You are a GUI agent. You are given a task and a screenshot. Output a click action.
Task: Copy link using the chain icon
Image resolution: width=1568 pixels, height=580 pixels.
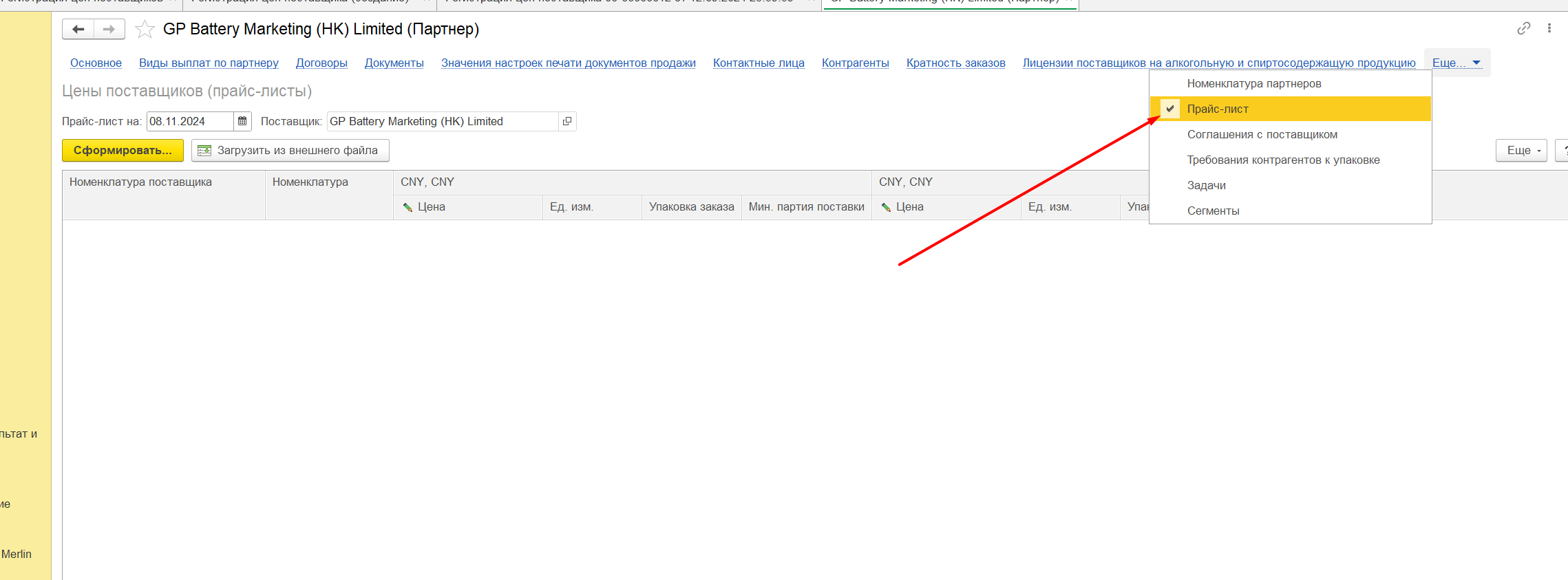tap(1523, 28)
